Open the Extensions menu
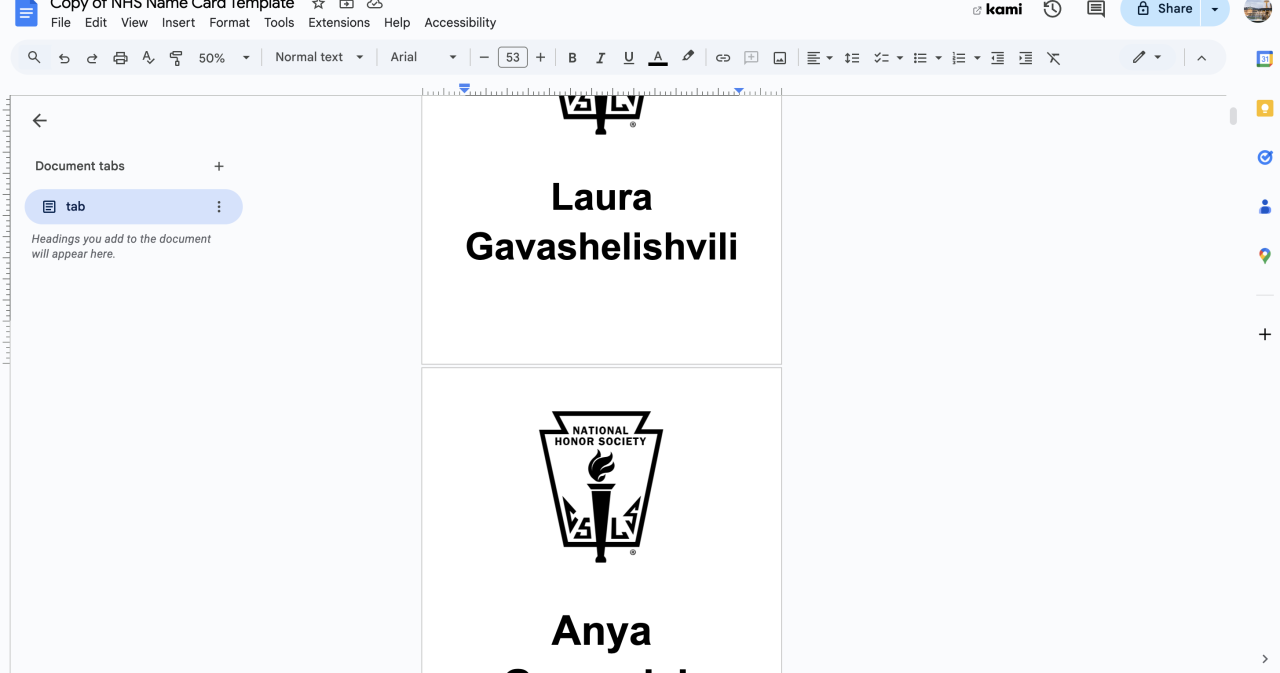The height and width of the screenshot is (673, 1280). coord(339,22)
